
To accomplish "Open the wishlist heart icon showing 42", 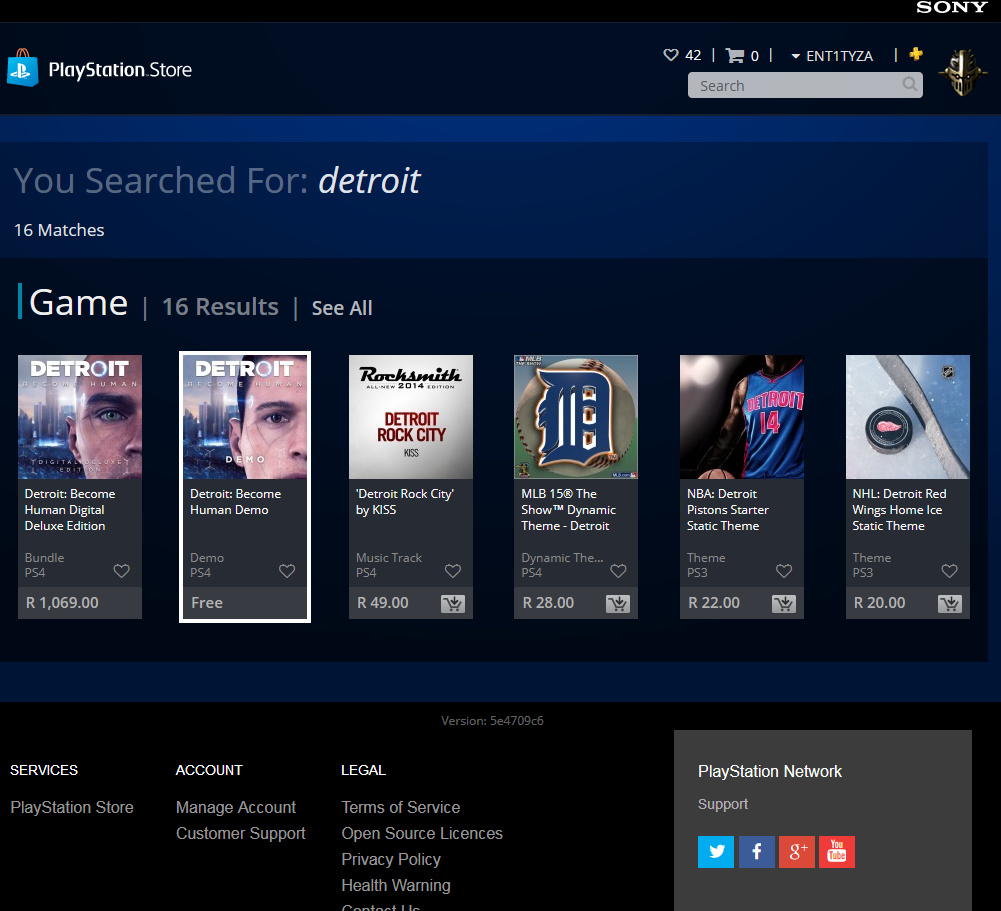I will [670, 55].
